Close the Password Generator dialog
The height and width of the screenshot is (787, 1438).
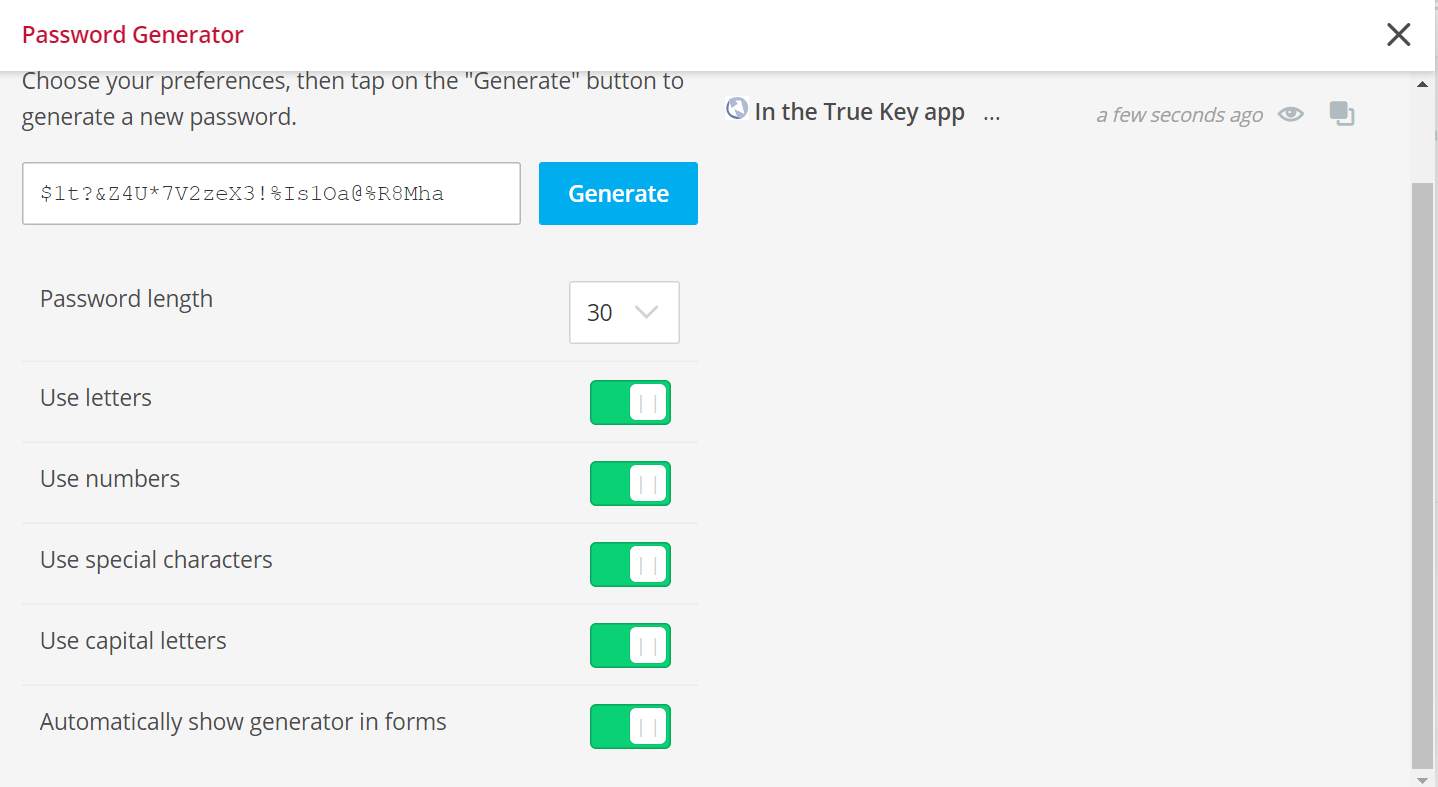click(1398, 34)
